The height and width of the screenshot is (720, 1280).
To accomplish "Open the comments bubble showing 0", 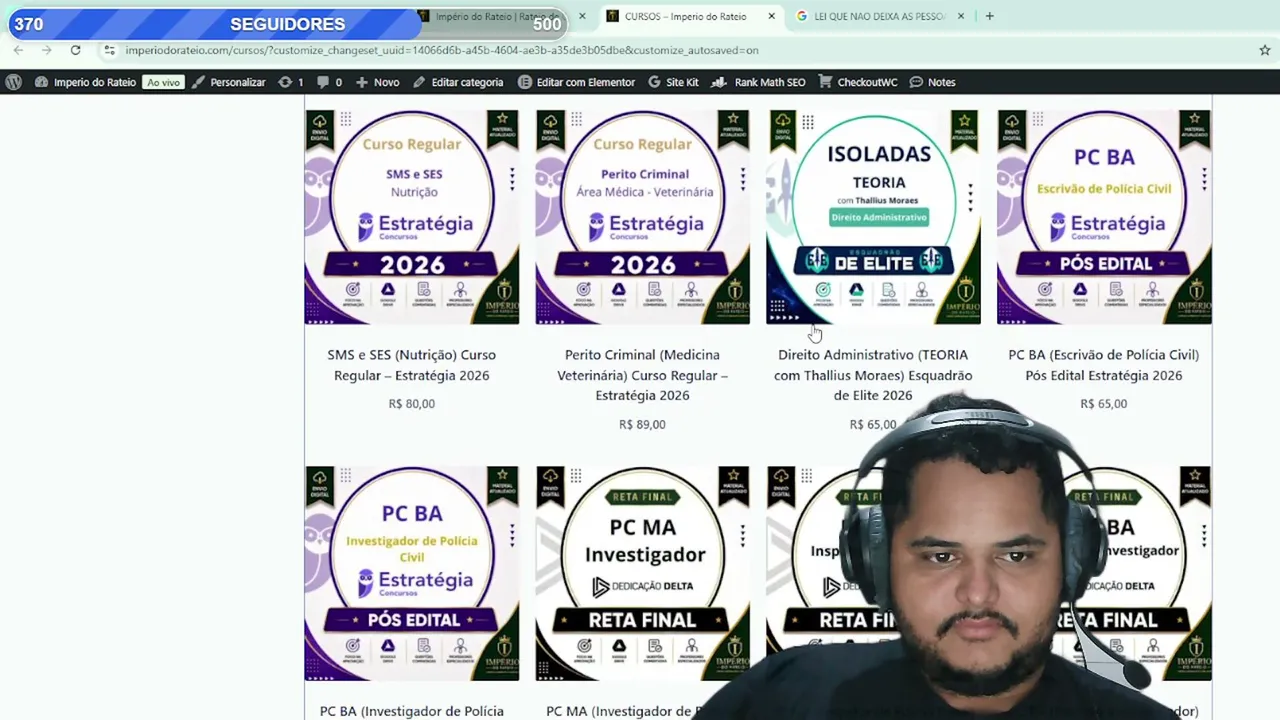I will tap(329, 82).
